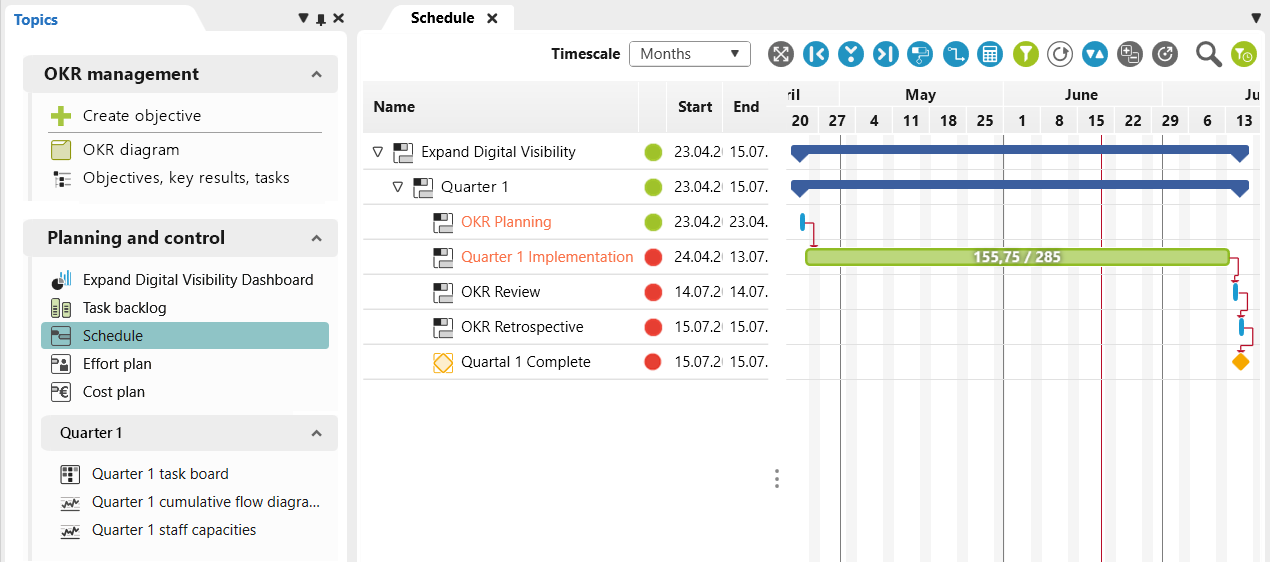Viewport: 1270px width, 562px height.
Task: Toggle the green time filter icon
Action: (x=1244, y=54)
